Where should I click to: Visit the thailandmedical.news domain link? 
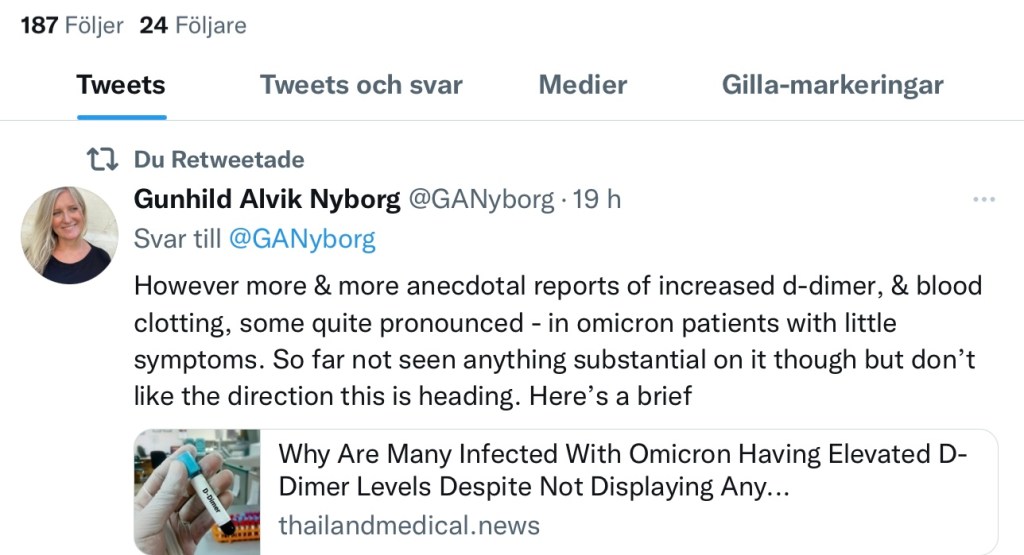click(408, 525)
